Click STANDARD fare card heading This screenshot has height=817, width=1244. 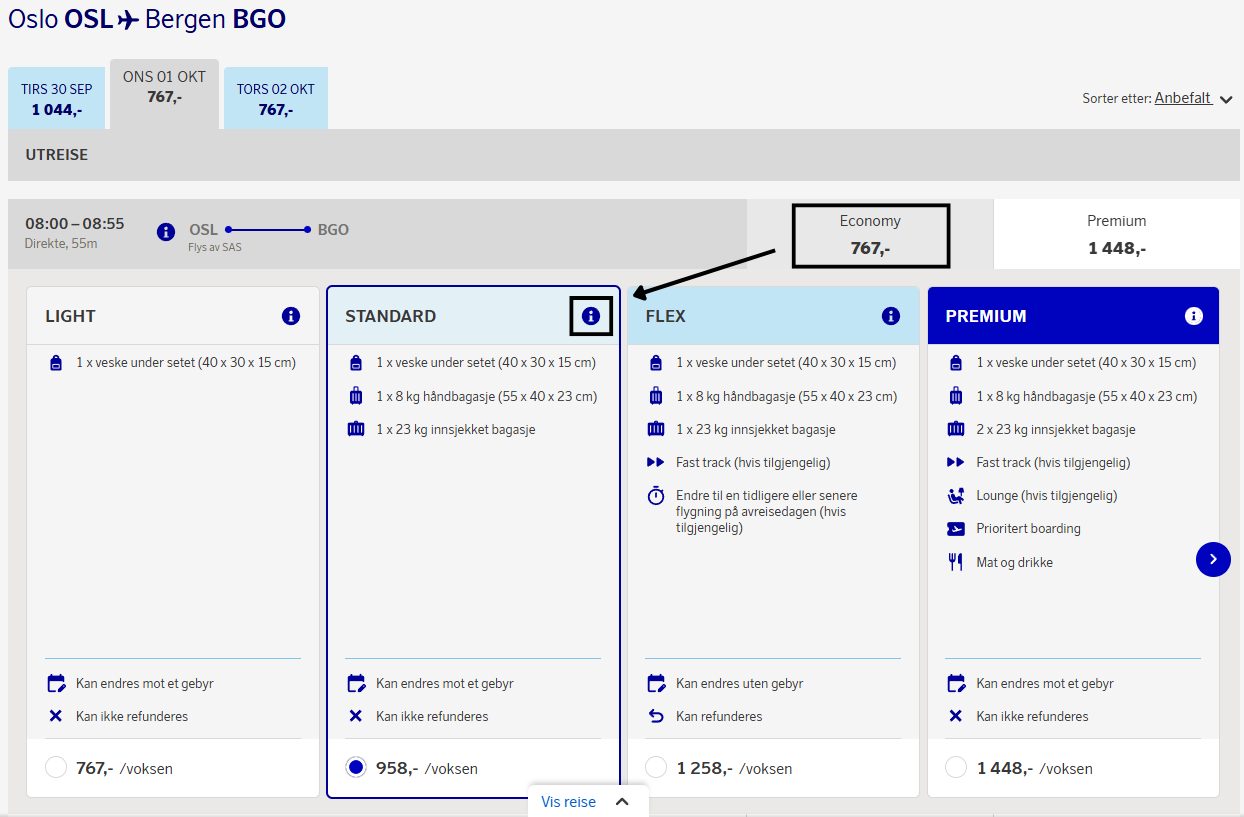(390, 316)
